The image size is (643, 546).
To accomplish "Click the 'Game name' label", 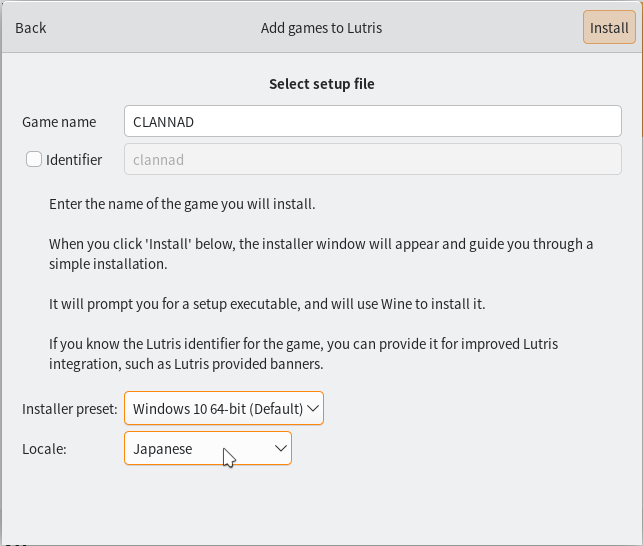I will (59, 122).
